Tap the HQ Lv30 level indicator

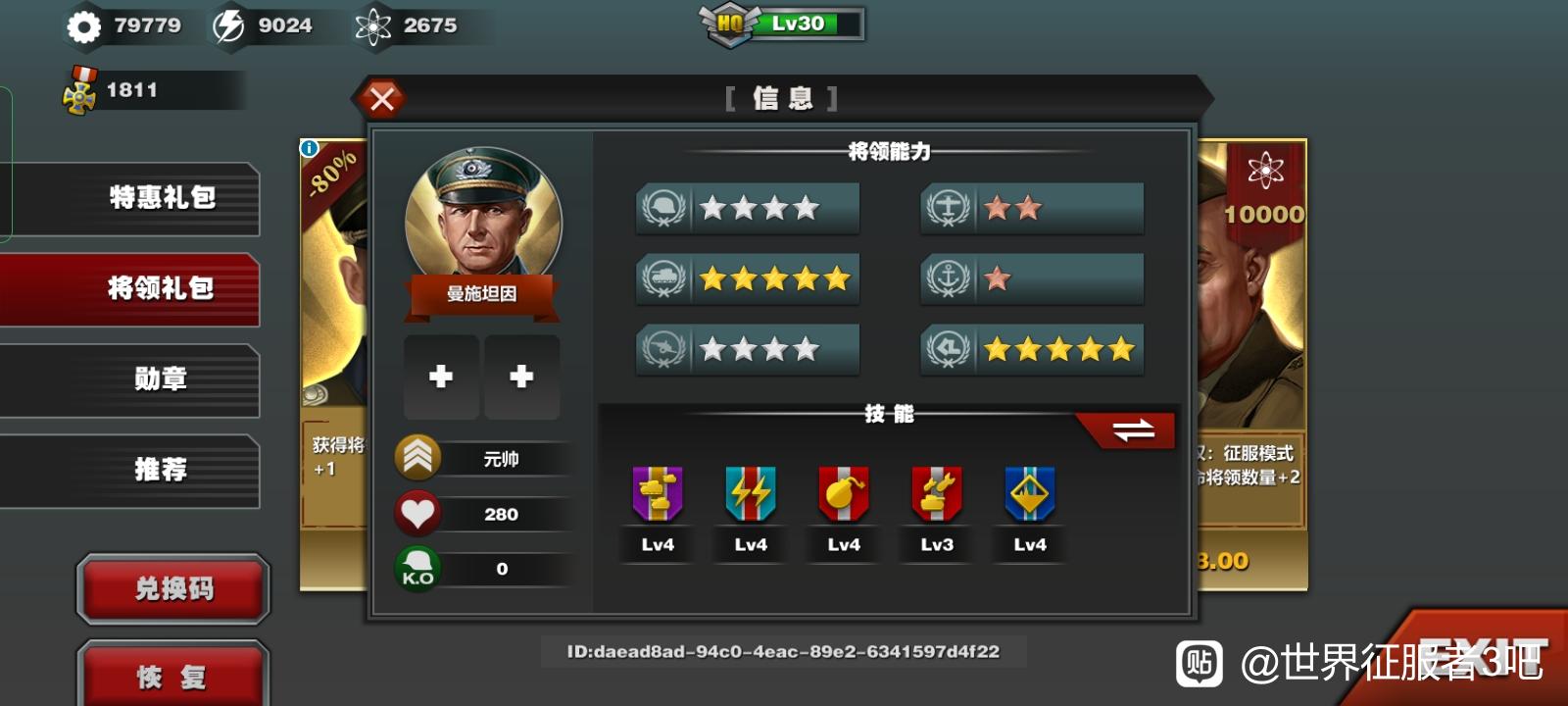782,24
